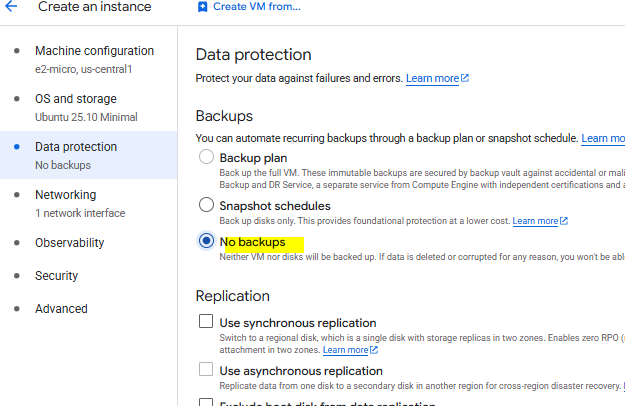
Task: Select Data protection in sidebar
Action: tap(76, 147)
